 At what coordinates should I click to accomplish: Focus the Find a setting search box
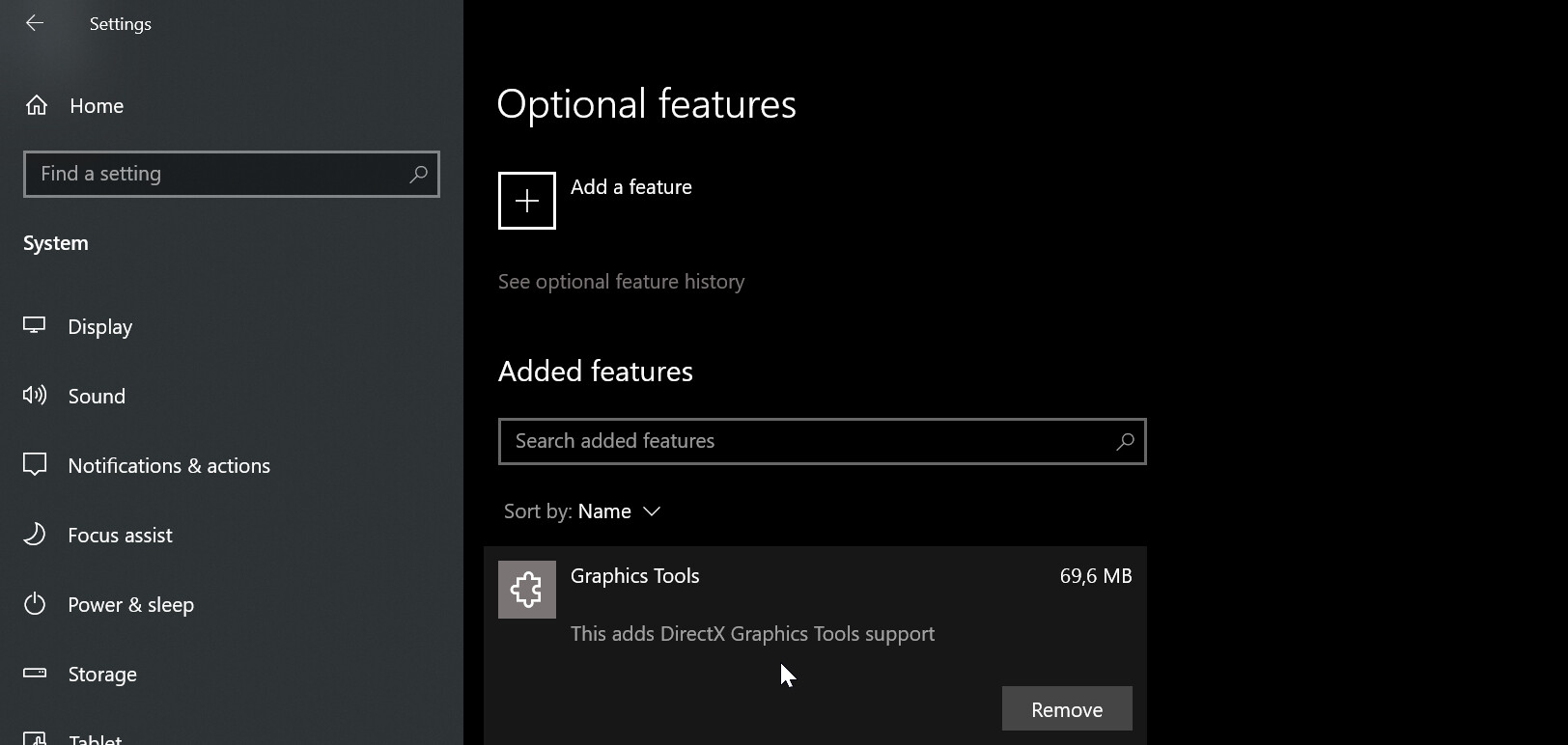pyautogui.click(x=217, y=174)
